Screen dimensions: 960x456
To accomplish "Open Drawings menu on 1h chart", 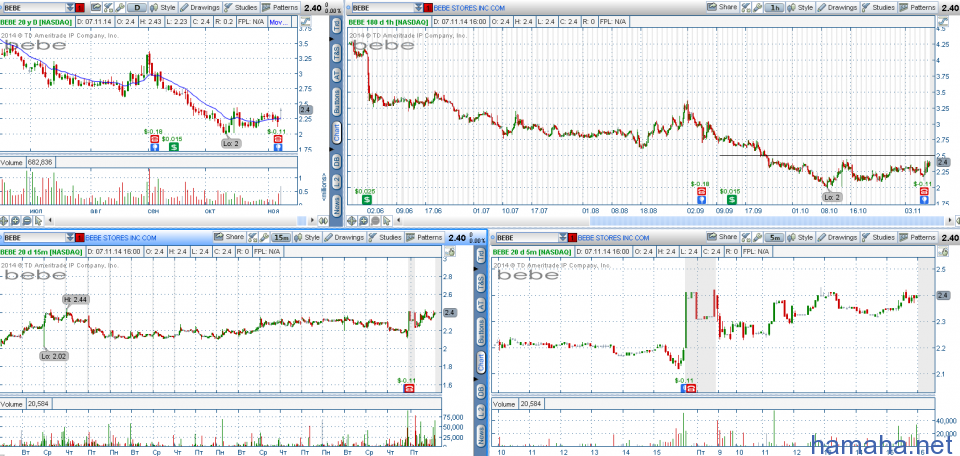I will click(x=838, y=7).
